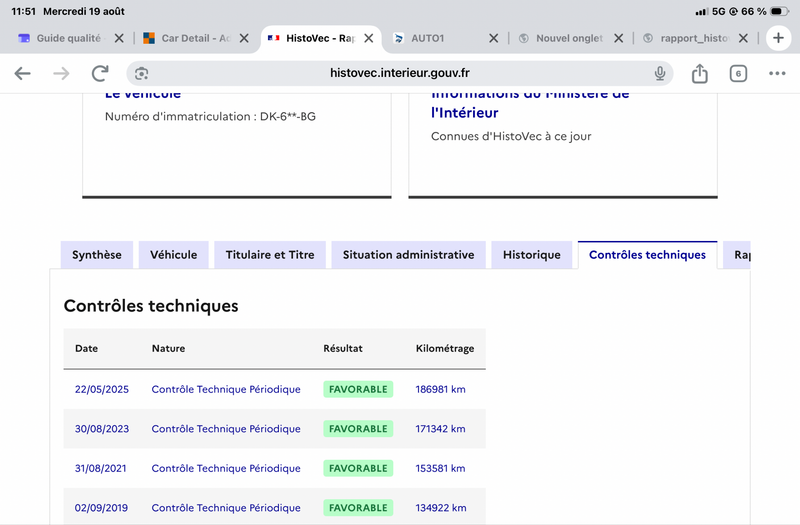Click Contrôle Technique Périodique in 31/08/2021 row
Screen dimensions: 800x525
(226, 468)
